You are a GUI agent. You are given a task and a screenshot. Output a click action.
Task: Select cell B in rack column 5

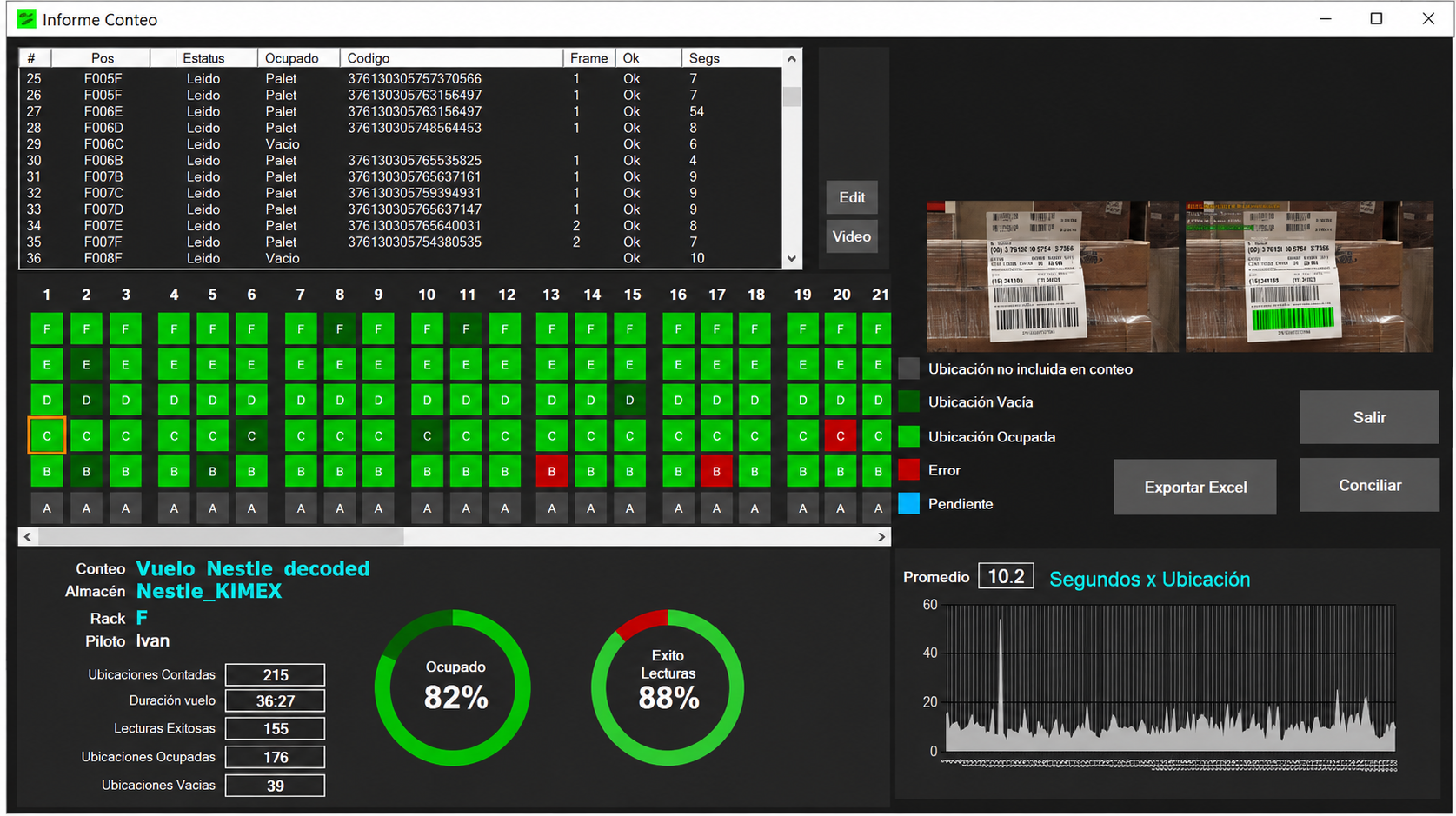212,472
